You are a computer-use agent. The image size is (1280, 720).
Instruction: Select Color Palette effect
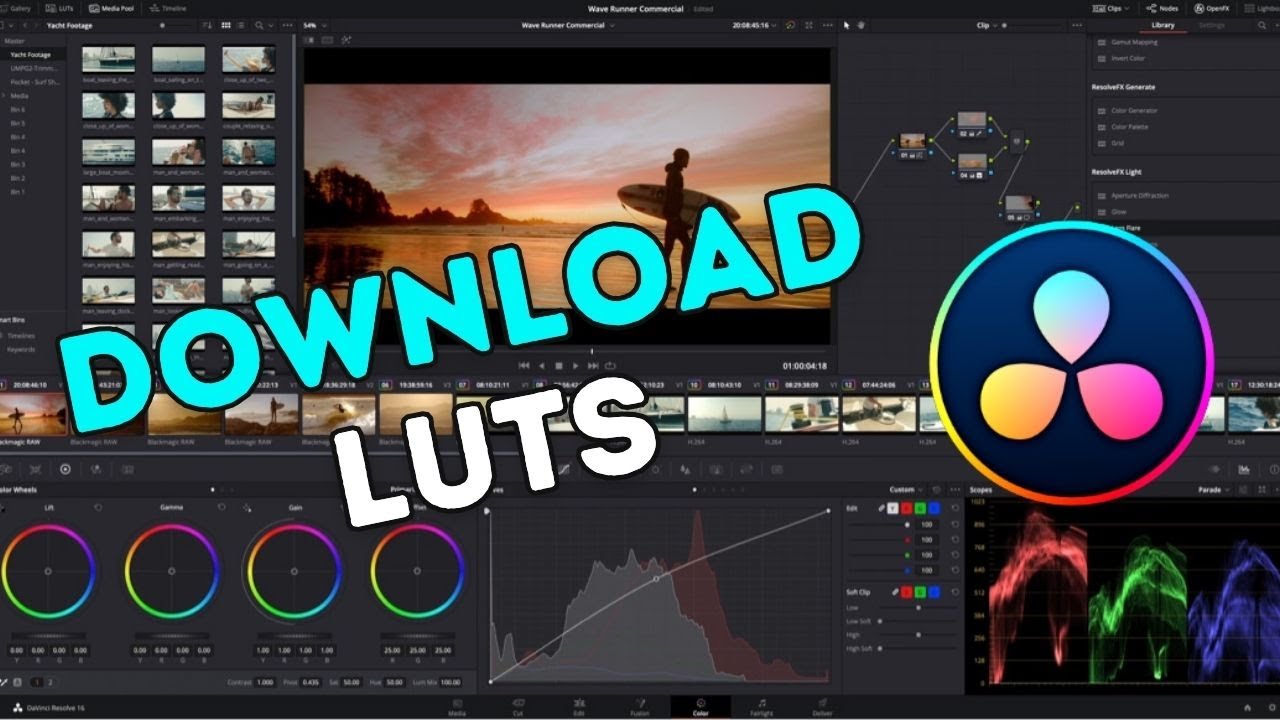click(x=1131, y=127)
